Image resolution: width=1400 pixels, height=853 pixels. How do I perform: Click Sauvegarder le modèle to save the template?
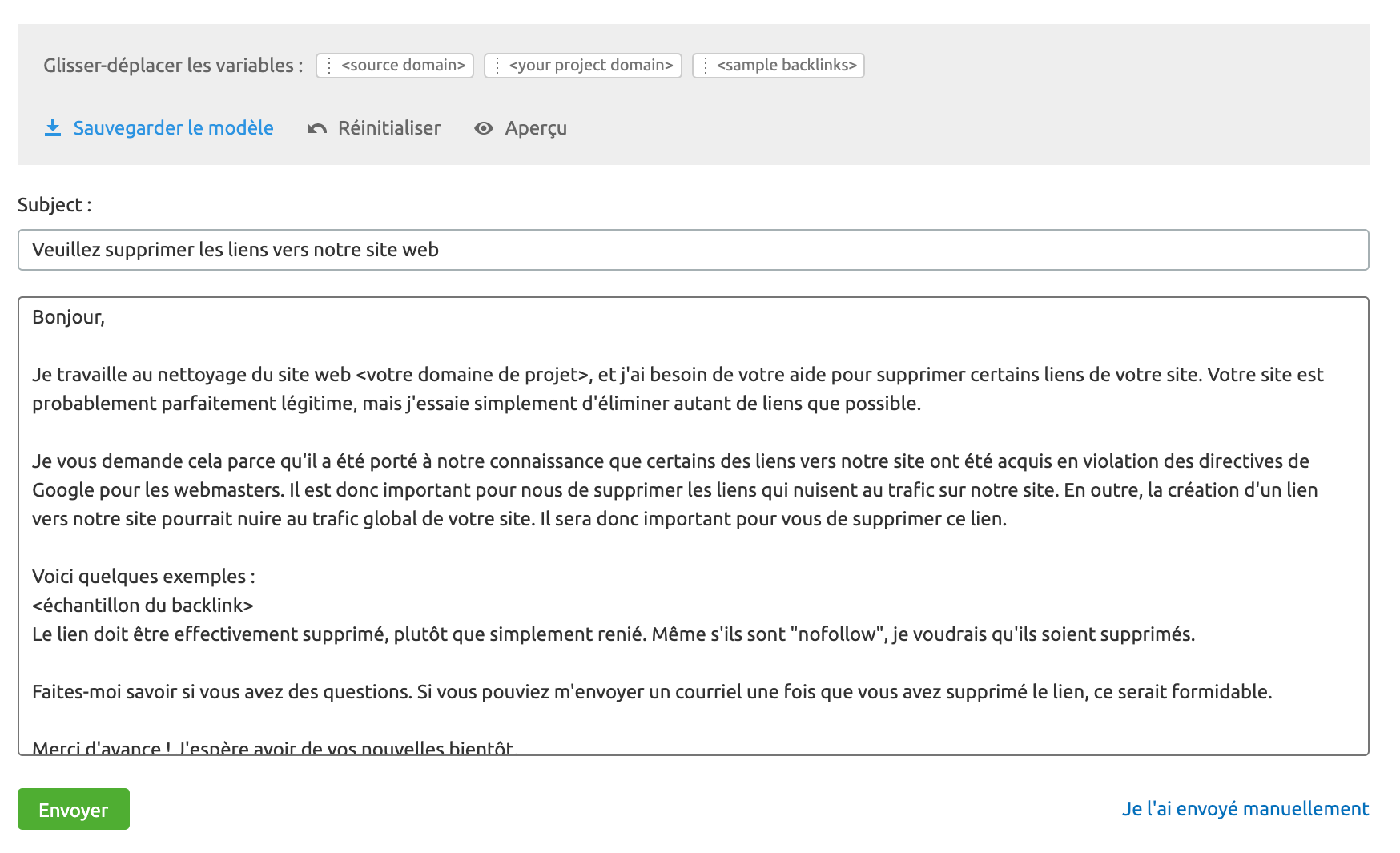(172, 127)
